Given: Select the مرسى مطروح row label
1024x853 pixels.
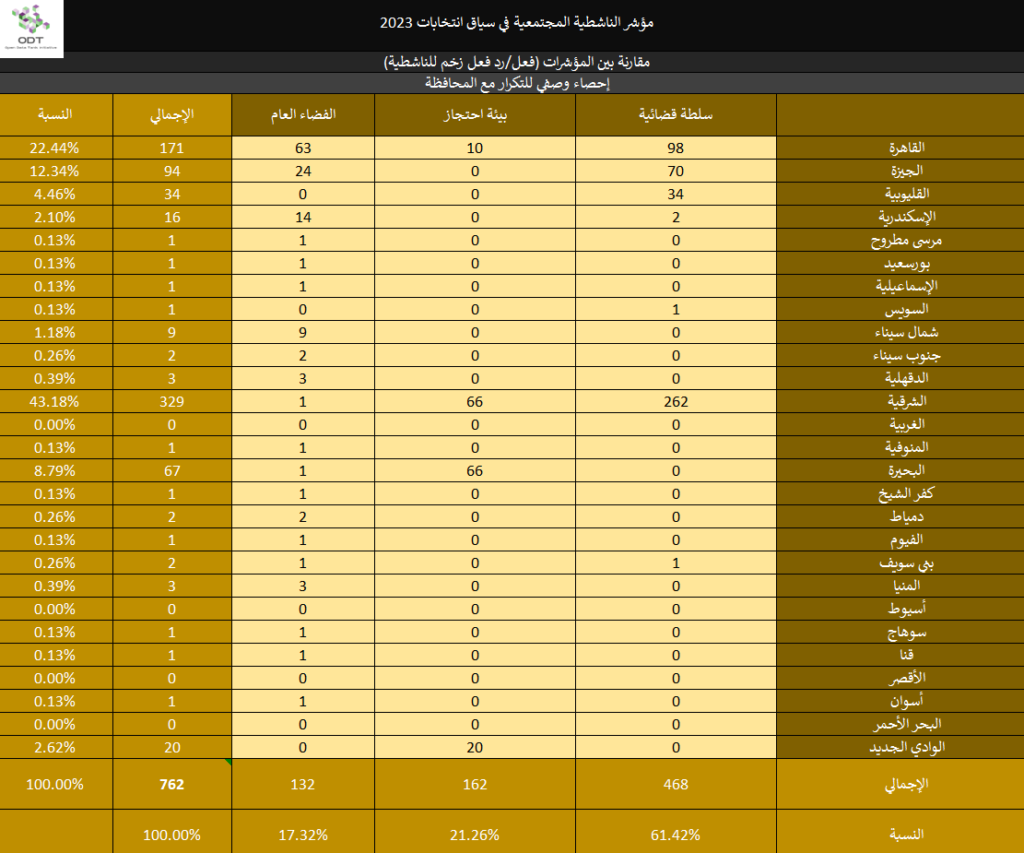Looking at the screenshot, I should click(x=906, y=240).
